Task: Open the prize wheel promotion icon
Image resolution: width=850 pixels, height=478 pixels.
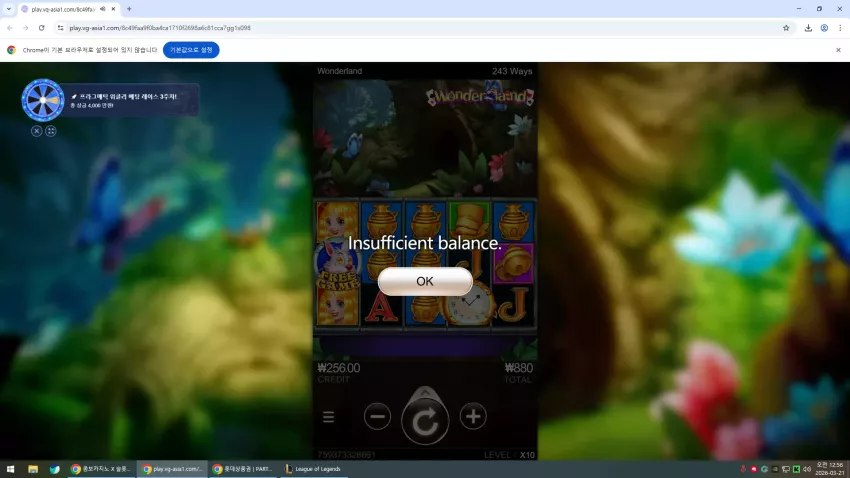Action: click(x=43, y=100)
